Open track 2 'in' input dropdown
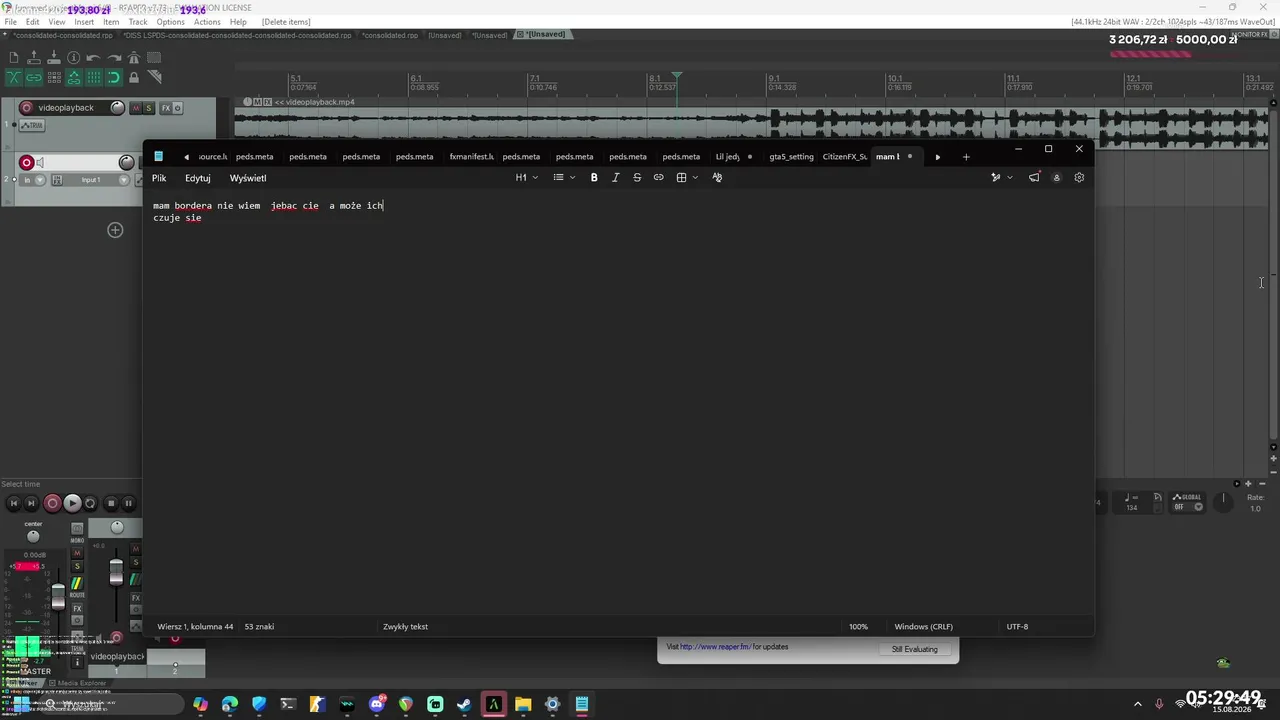Screen dimensions: 1280x720 [32, 180]
